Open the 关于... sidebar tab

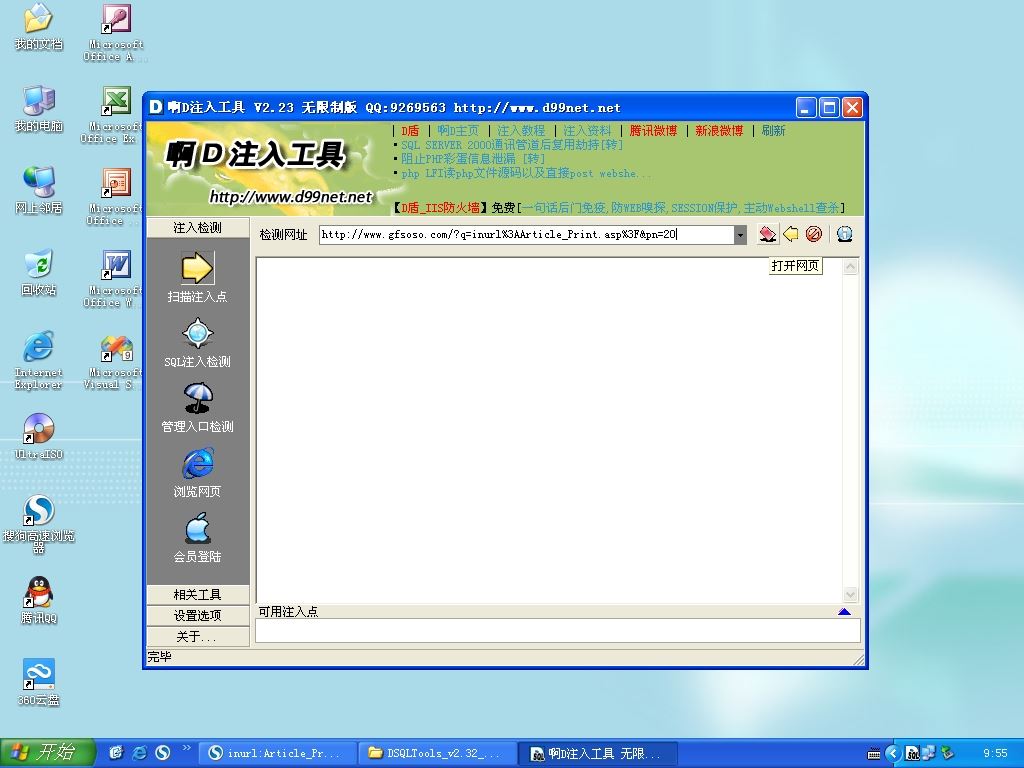197,636
